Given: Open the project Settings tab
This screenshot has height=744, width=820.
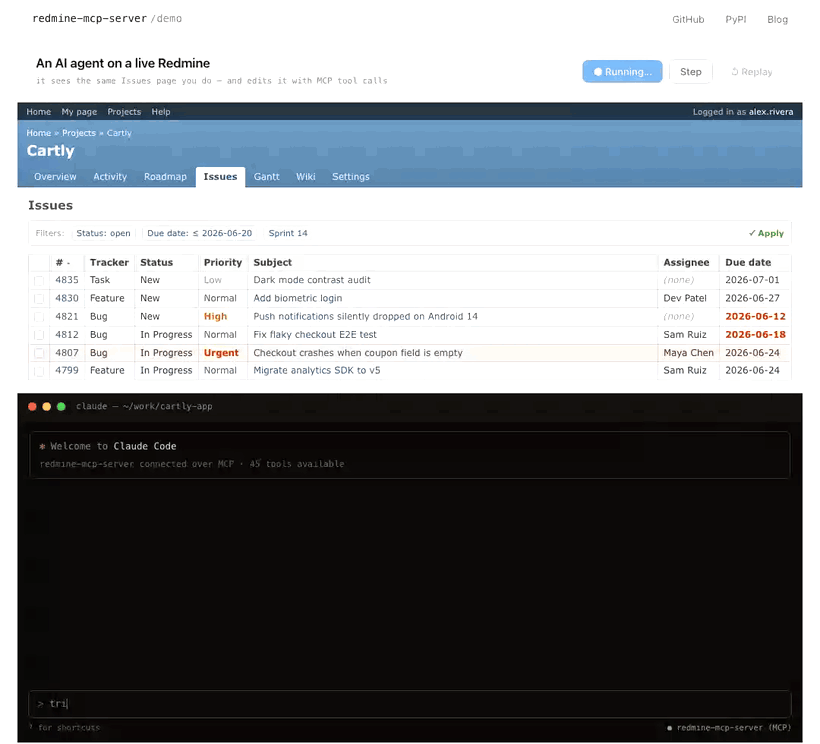Looking at the screenshot, I should 351,177.
